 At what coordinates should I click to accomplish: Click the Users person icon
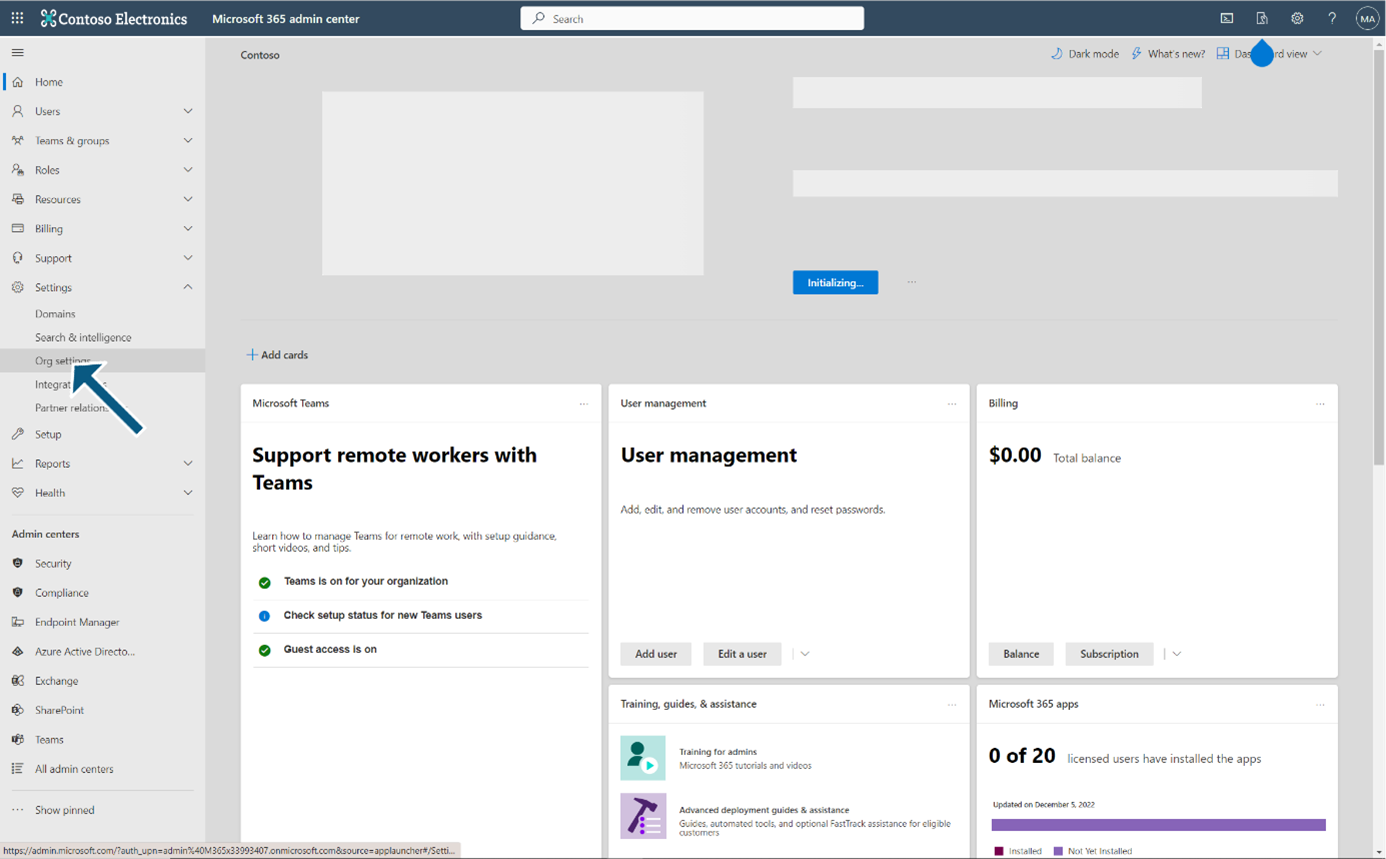coord(17,111)
